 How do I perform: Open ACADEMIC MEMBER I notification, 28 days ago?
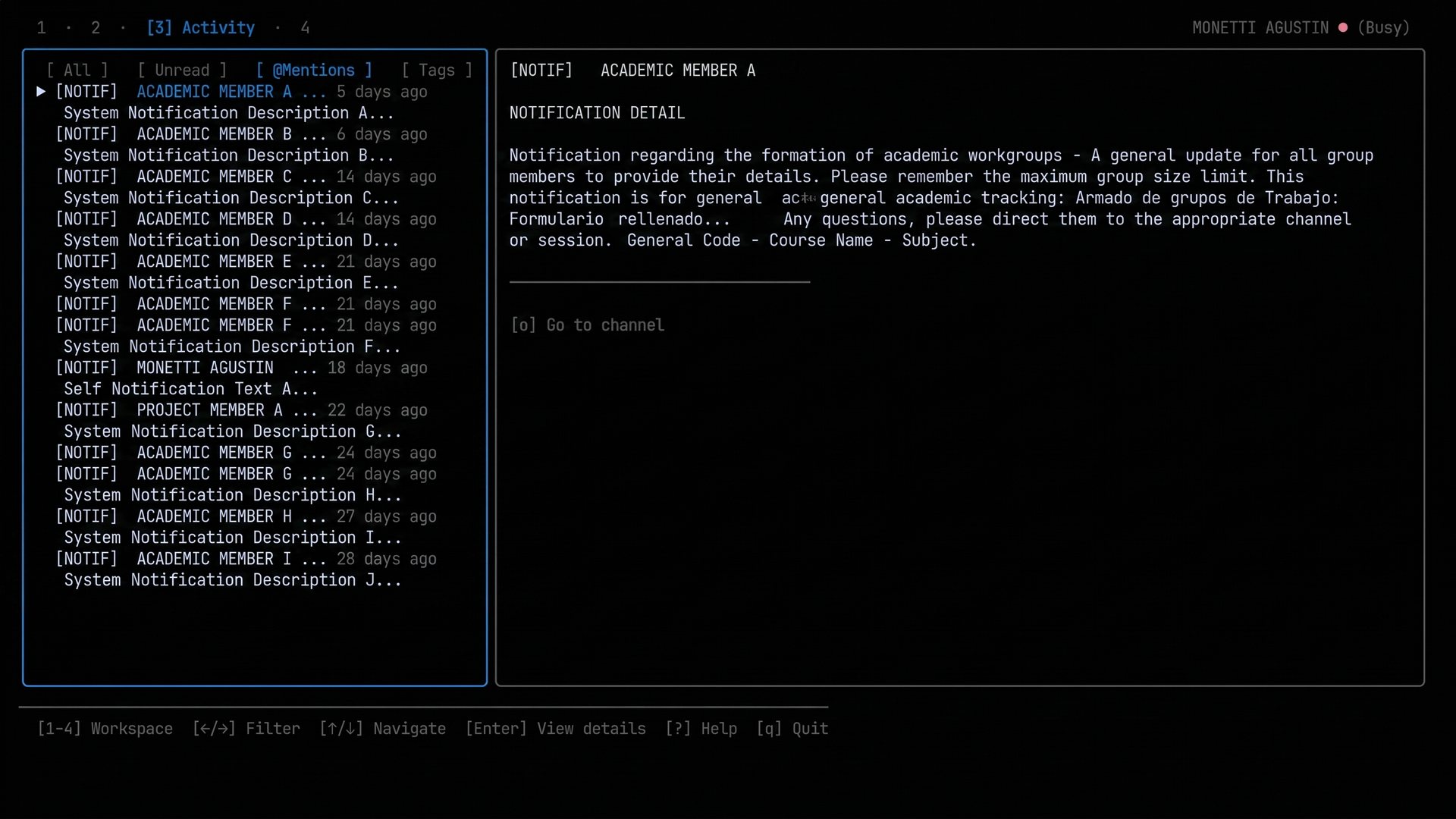coord(246,559)
